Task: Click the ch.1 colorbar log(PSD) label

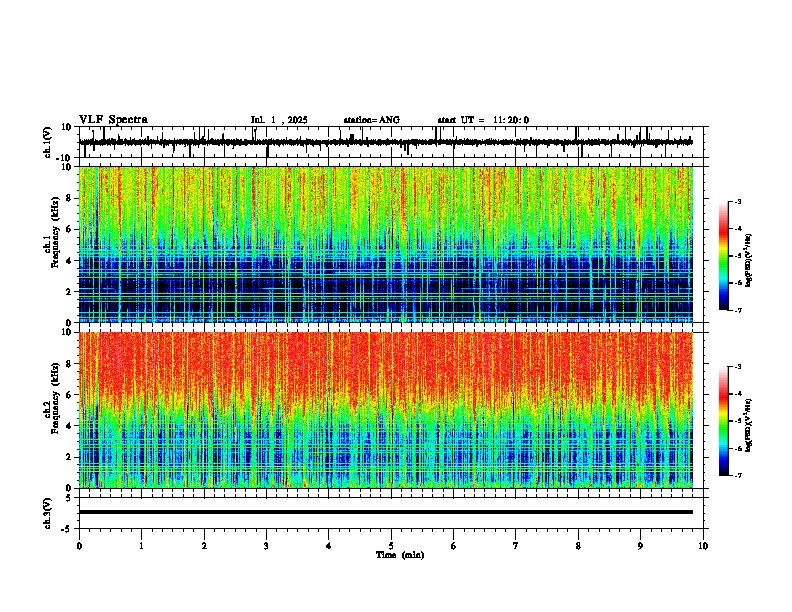Action: coord(748,261)
